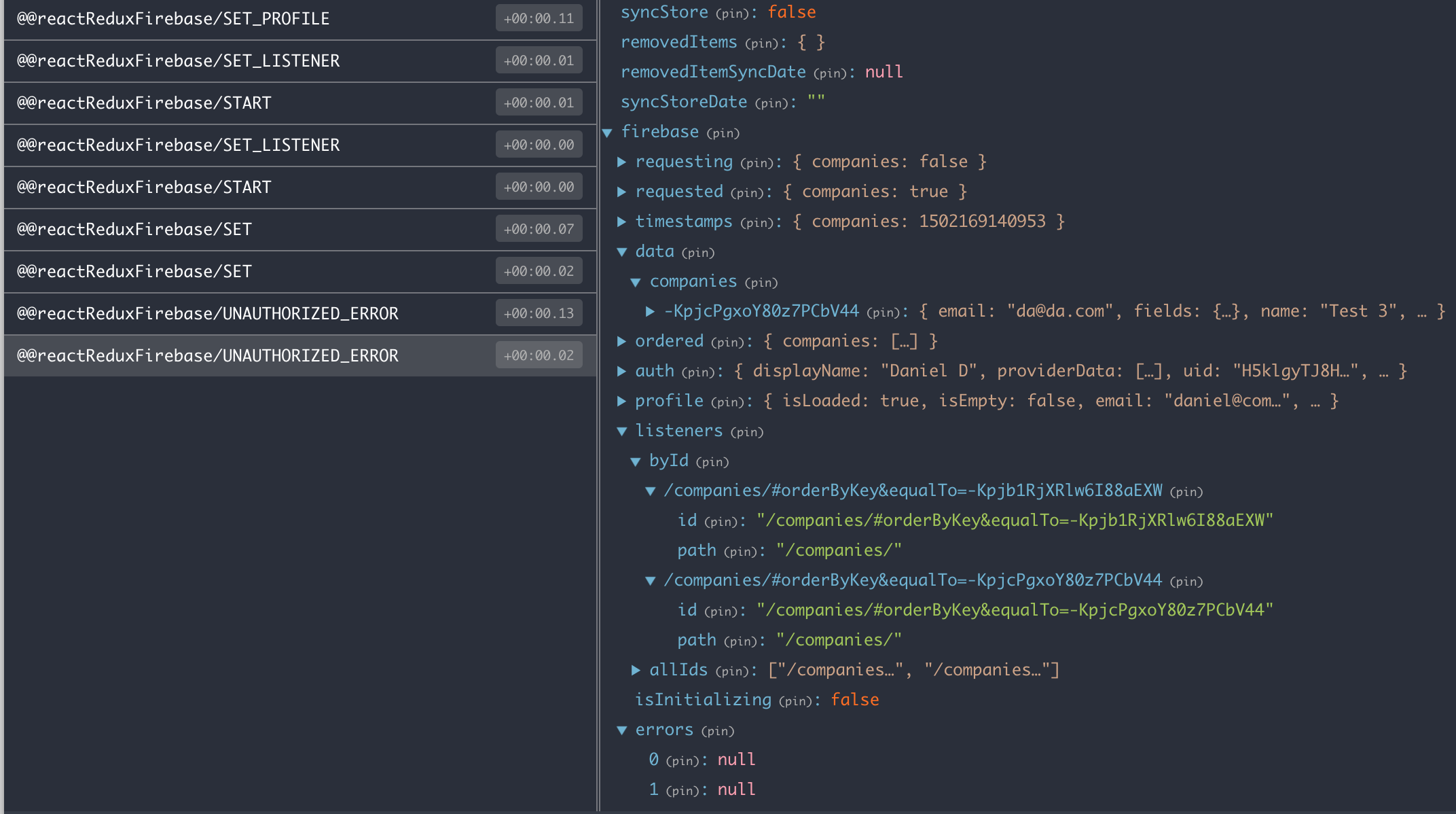Image resolution: width=1456 pixels, height=814 pixels.
Task: Click the syncStoreDate empty string value
Action: click(816, 102)
